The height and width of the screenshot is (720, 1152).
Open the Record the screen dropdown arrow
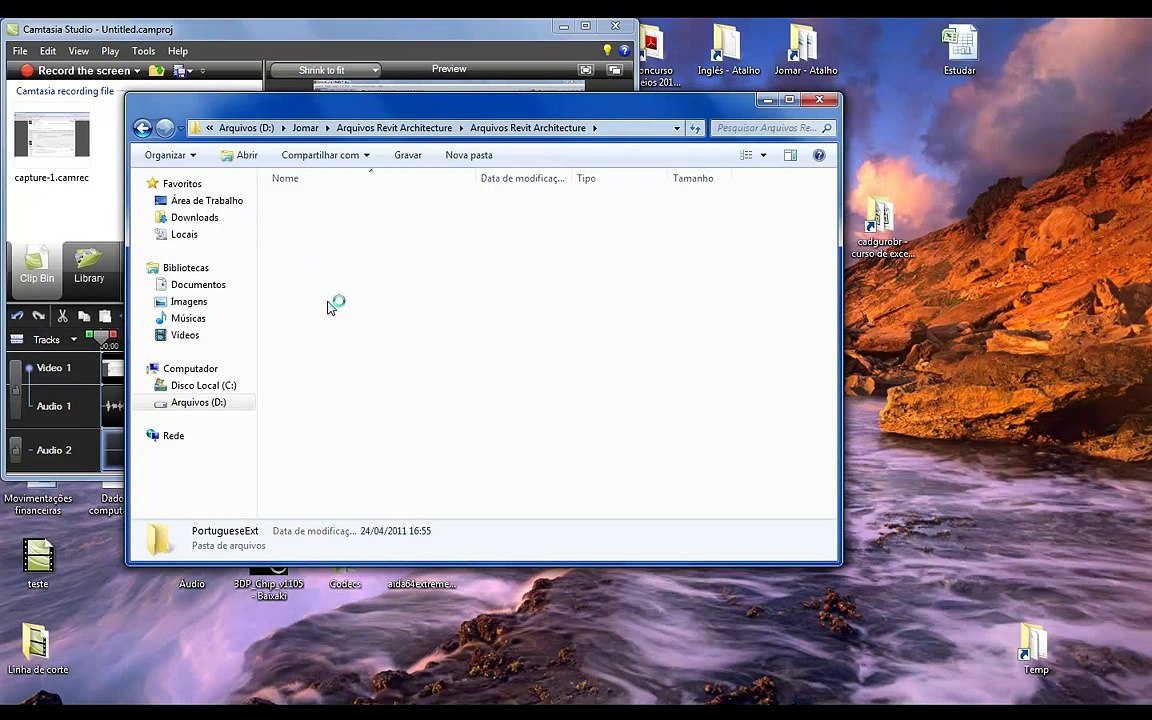137,71
